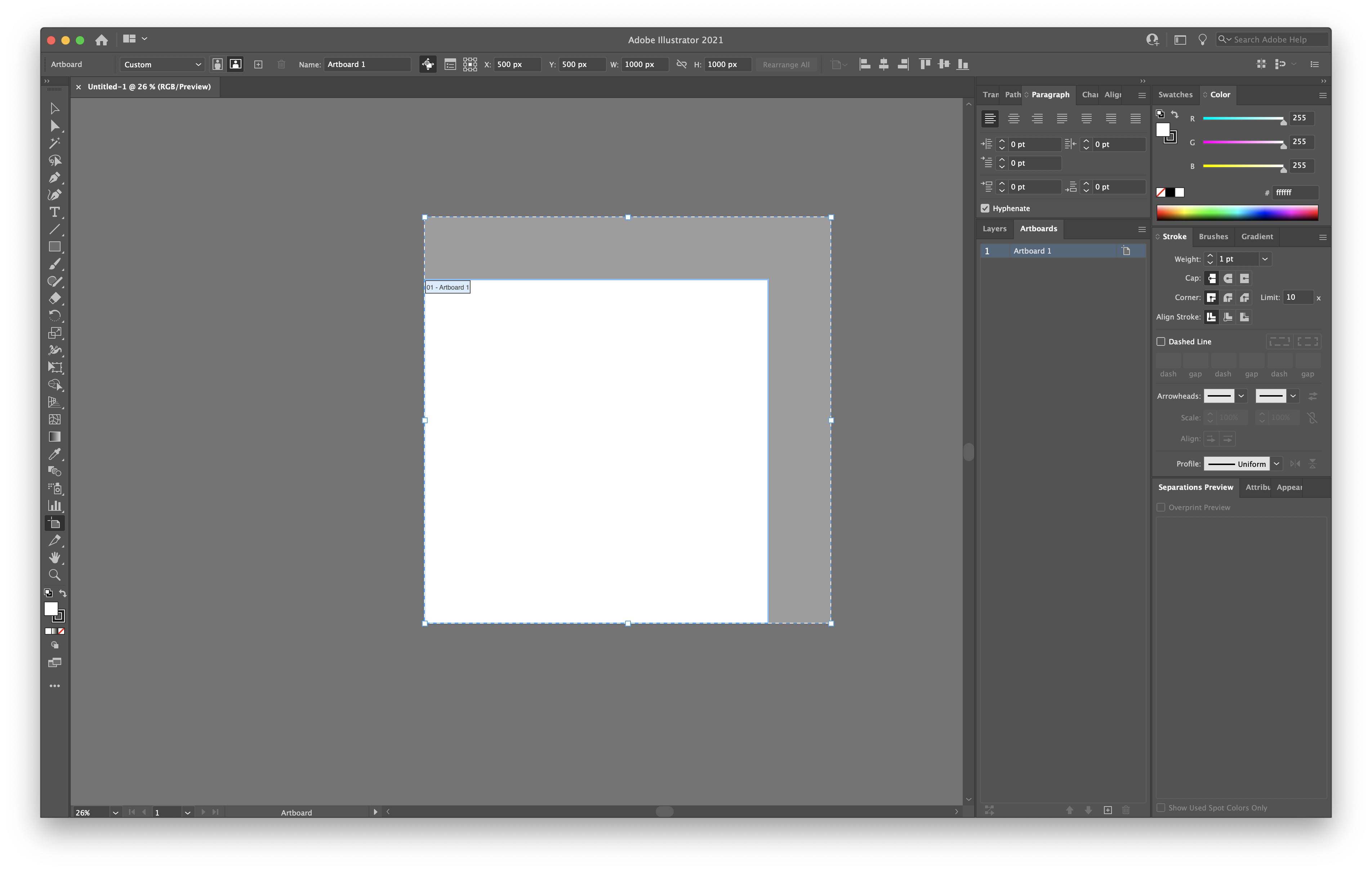Screen dimensions: 1372x871
Task: Open the artboard navigation number dropdown
Action: [x=187, y=812]
